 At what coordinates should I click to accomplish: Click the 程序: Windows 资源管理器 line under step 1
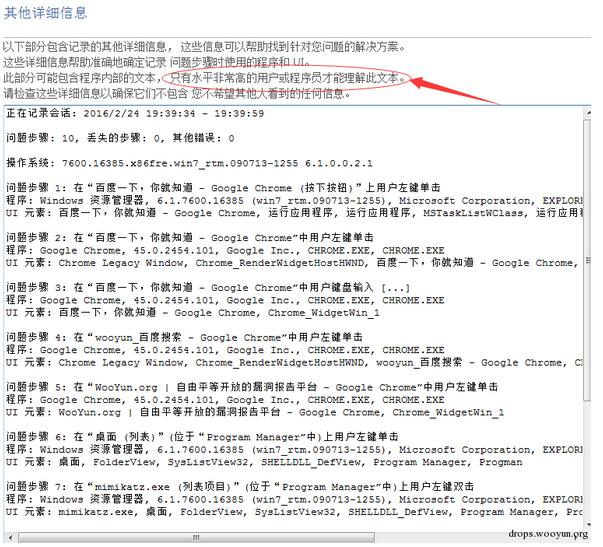294,200
